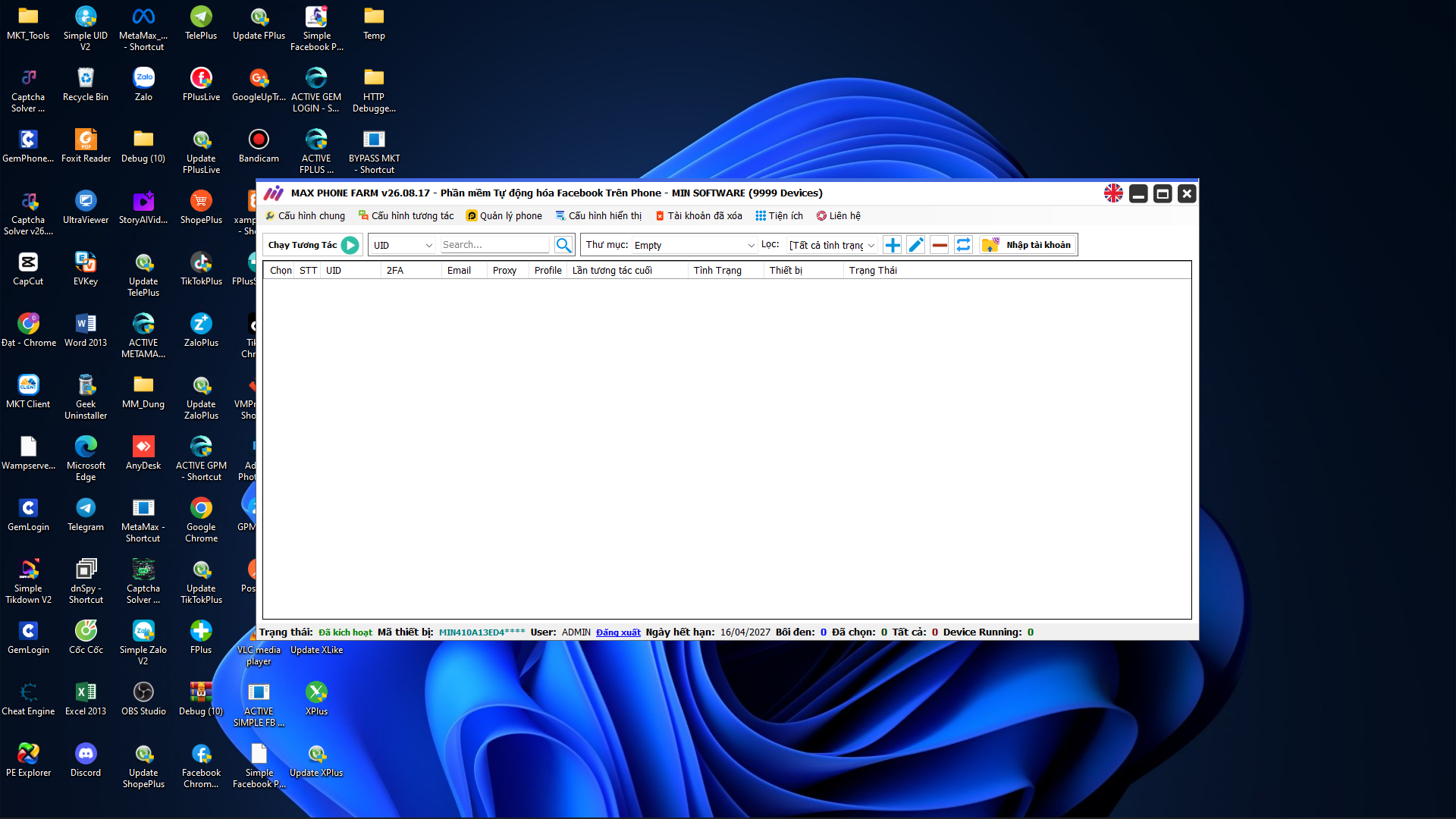The image size is (1456, 819).
Task: Select the FPlusLive desktop icon
Action: click(201, 85)
